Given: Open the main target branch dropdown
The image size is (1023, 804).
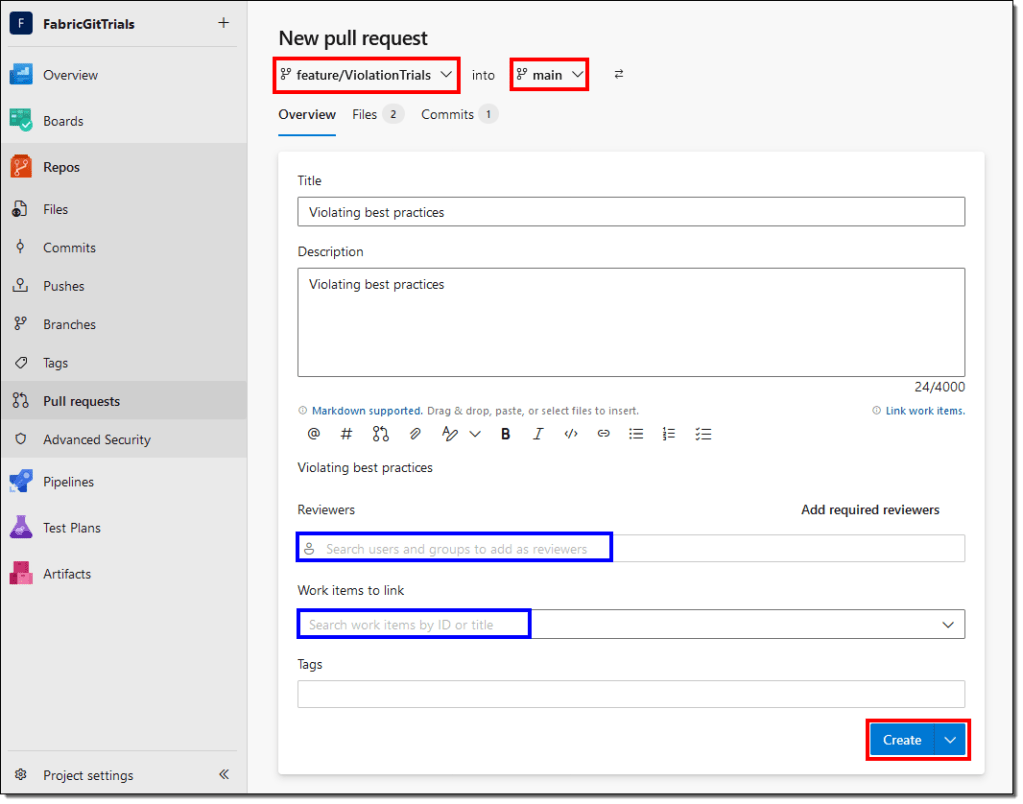Looking at the screenshot, I should 549,75.
